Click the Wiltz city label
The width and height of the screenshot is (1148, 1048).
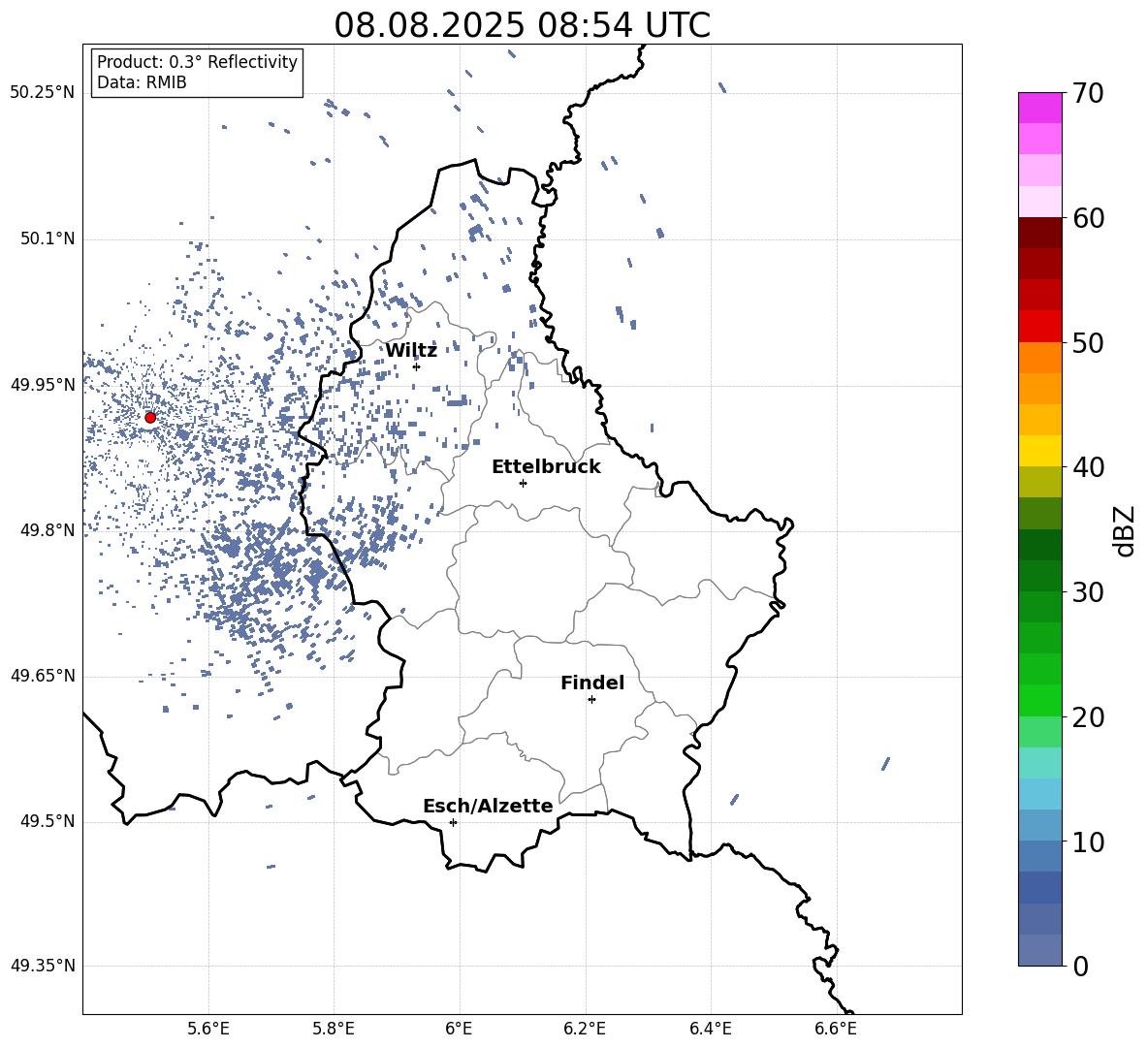[411, 351]
